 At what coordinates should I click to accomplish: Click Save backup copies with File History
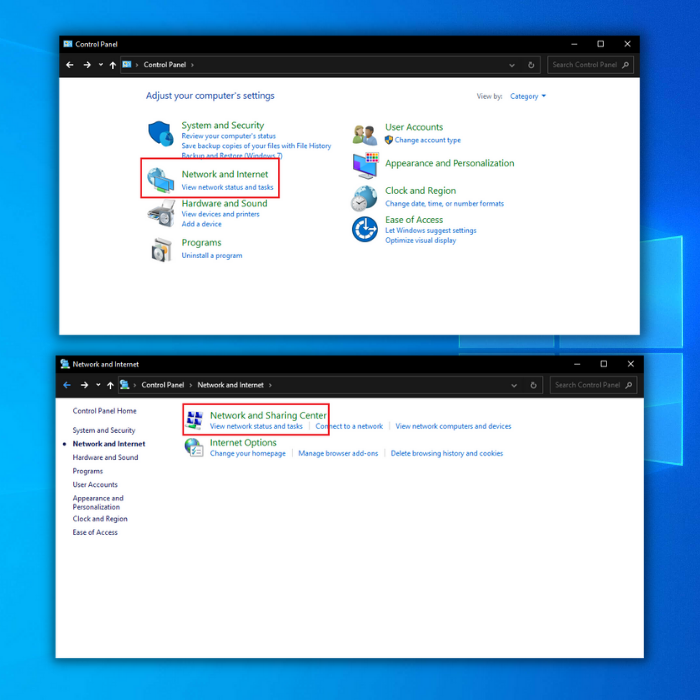pos(256,146)
